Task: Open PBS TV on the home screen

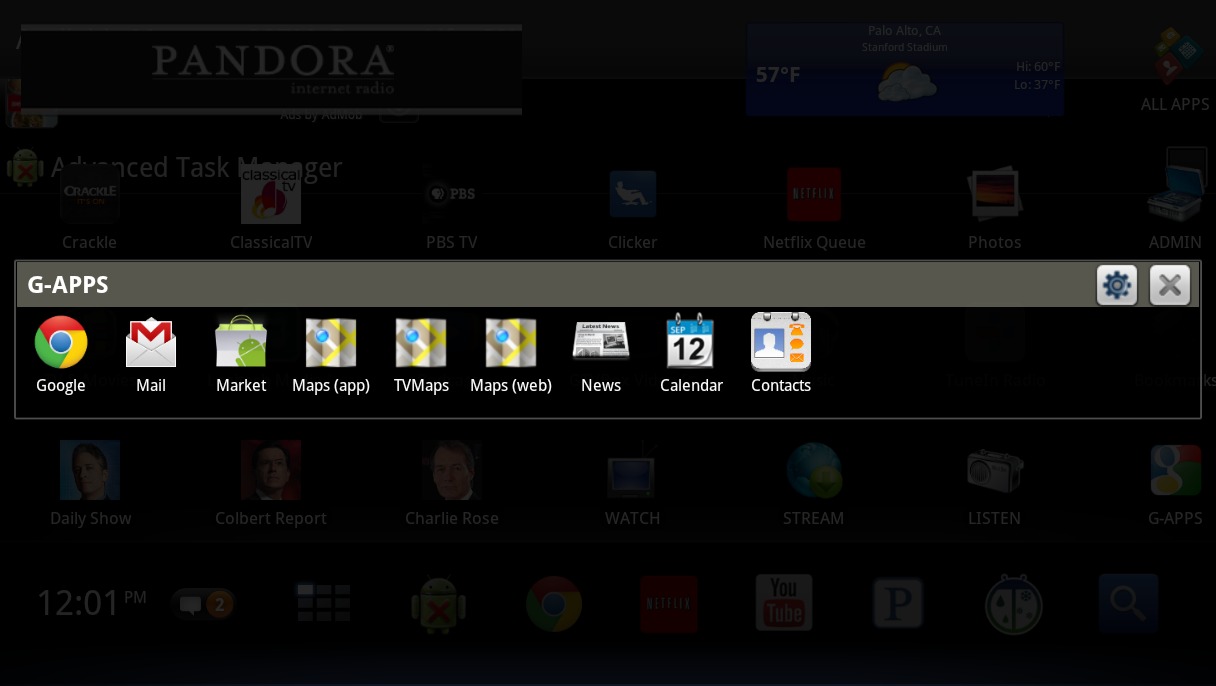Action: [x=452, y=210]
